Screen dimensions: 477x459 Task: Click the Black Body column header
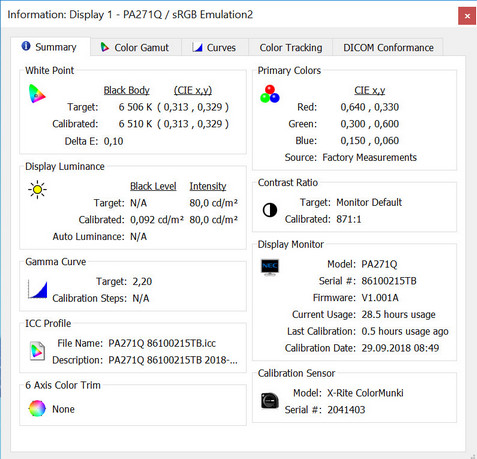click(126, 90)
